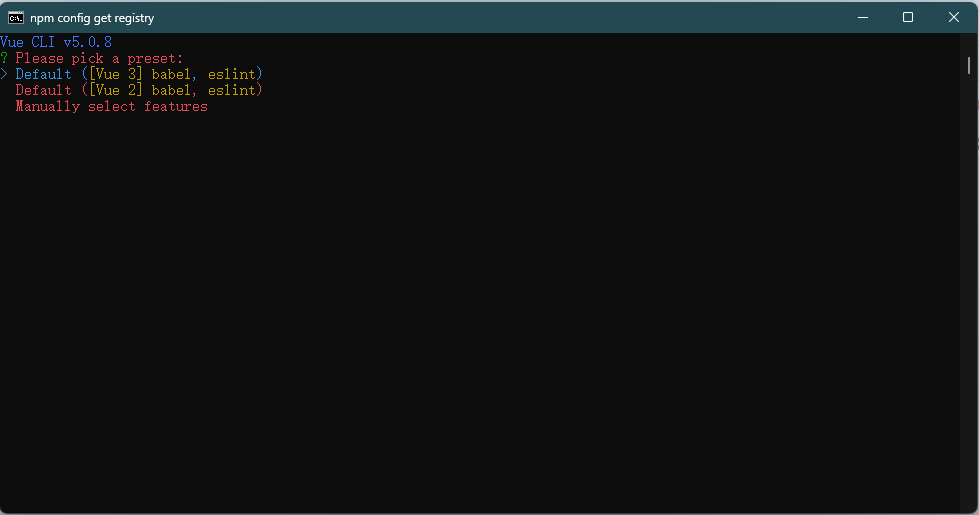Click the word 'features' in the manual option
This screenshot has height=515, width=979.
[176, 107]
